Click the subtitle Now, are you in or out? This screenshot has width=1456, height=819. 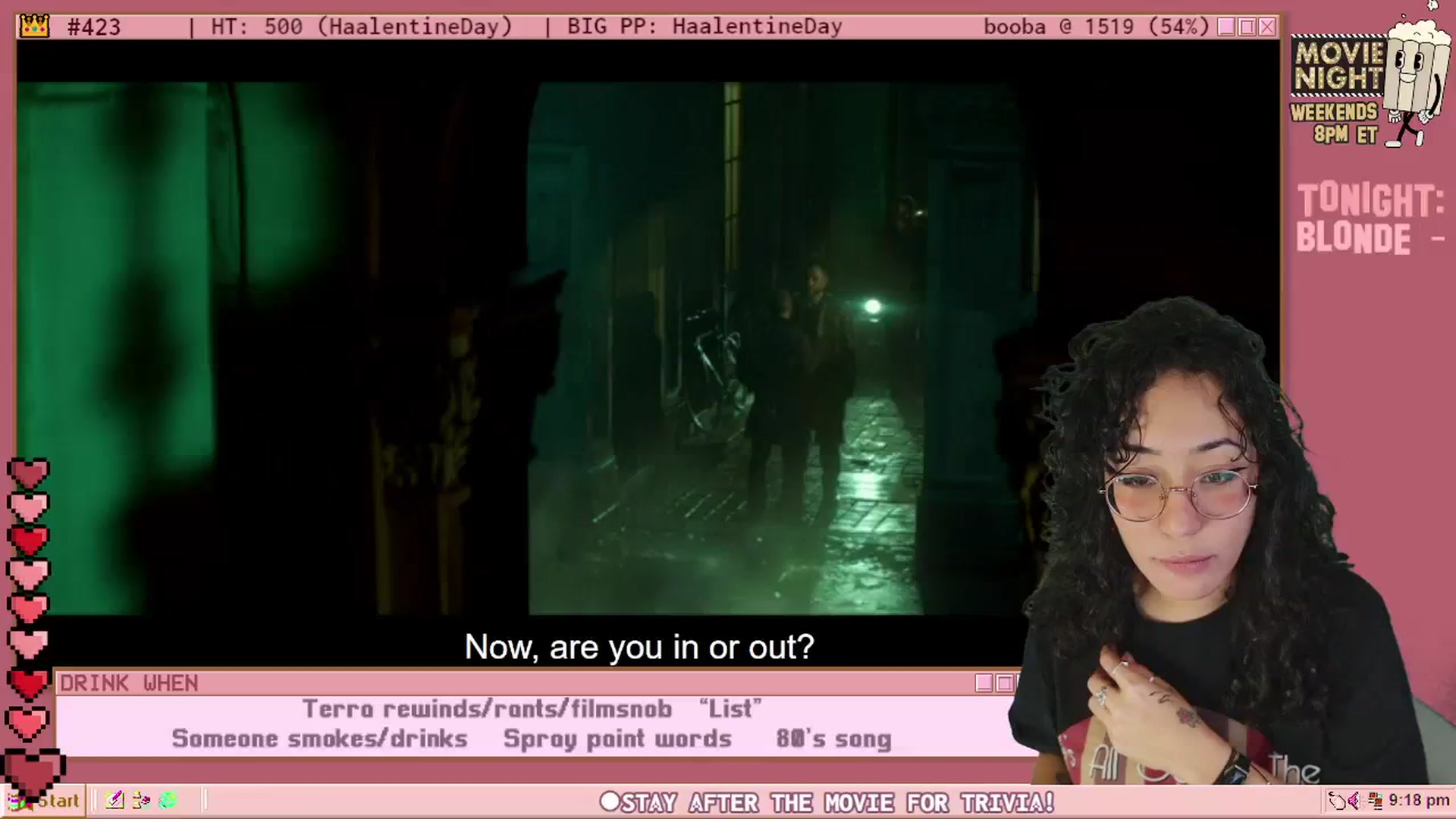pos(639,647)
